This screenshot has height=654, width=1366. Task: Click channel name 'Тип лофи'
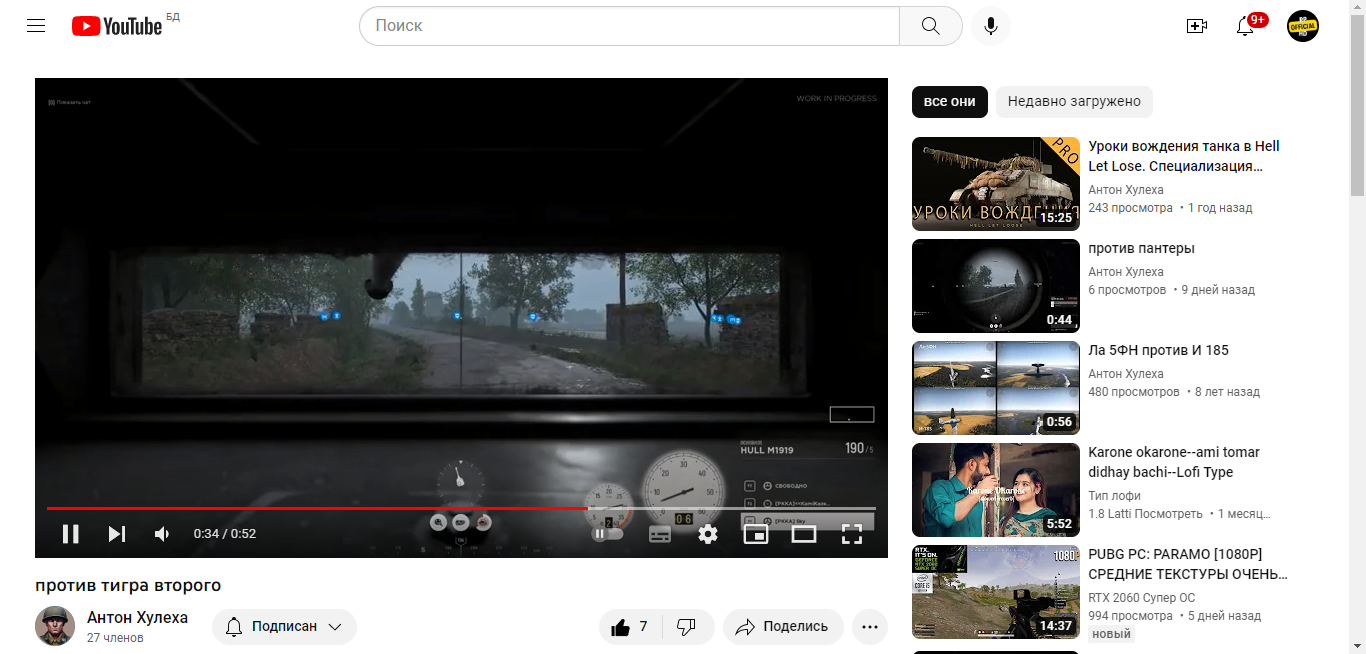[x=1114, y=496]
